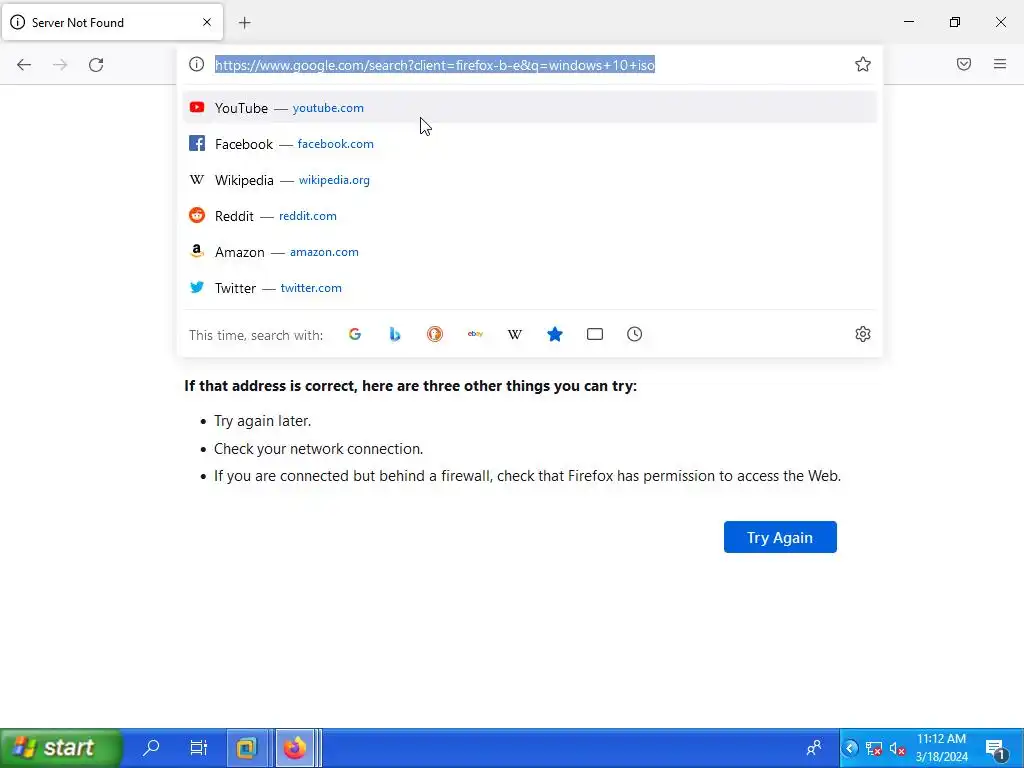Open the pinned taskbar app beside Firefox

tap(246, 748)
